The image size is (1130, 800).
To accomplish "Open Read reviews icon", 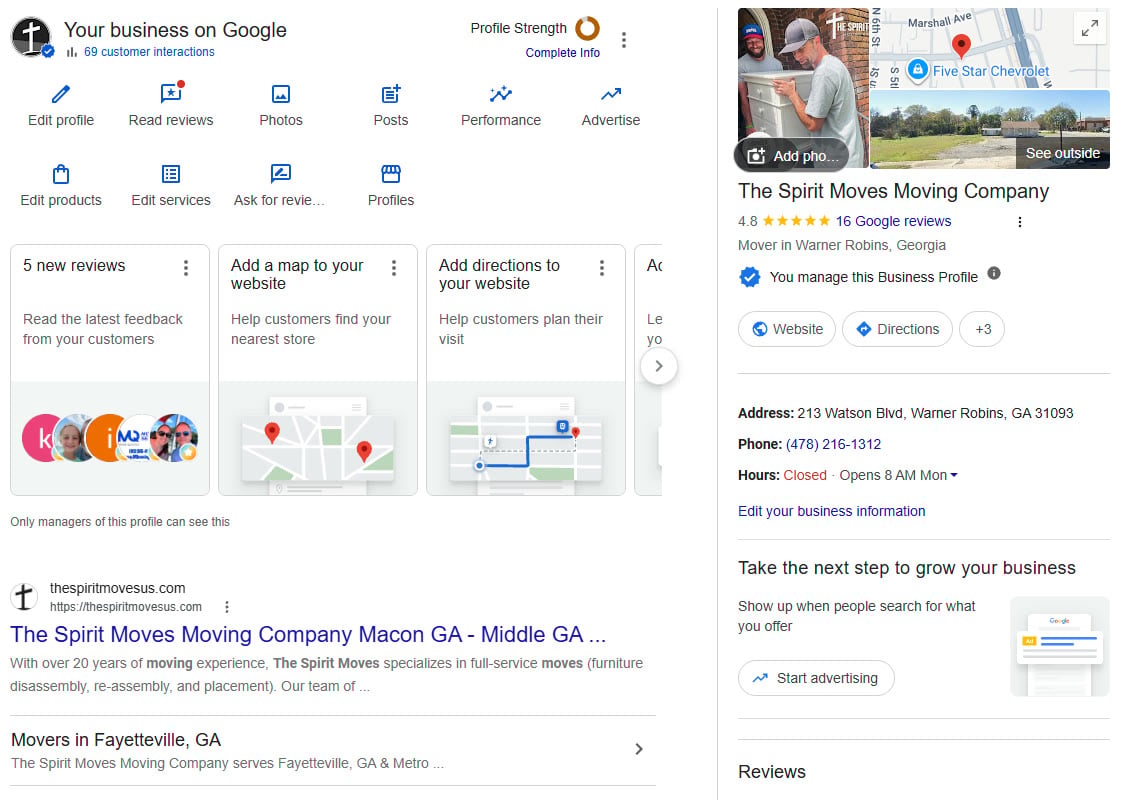I will 172,93.
